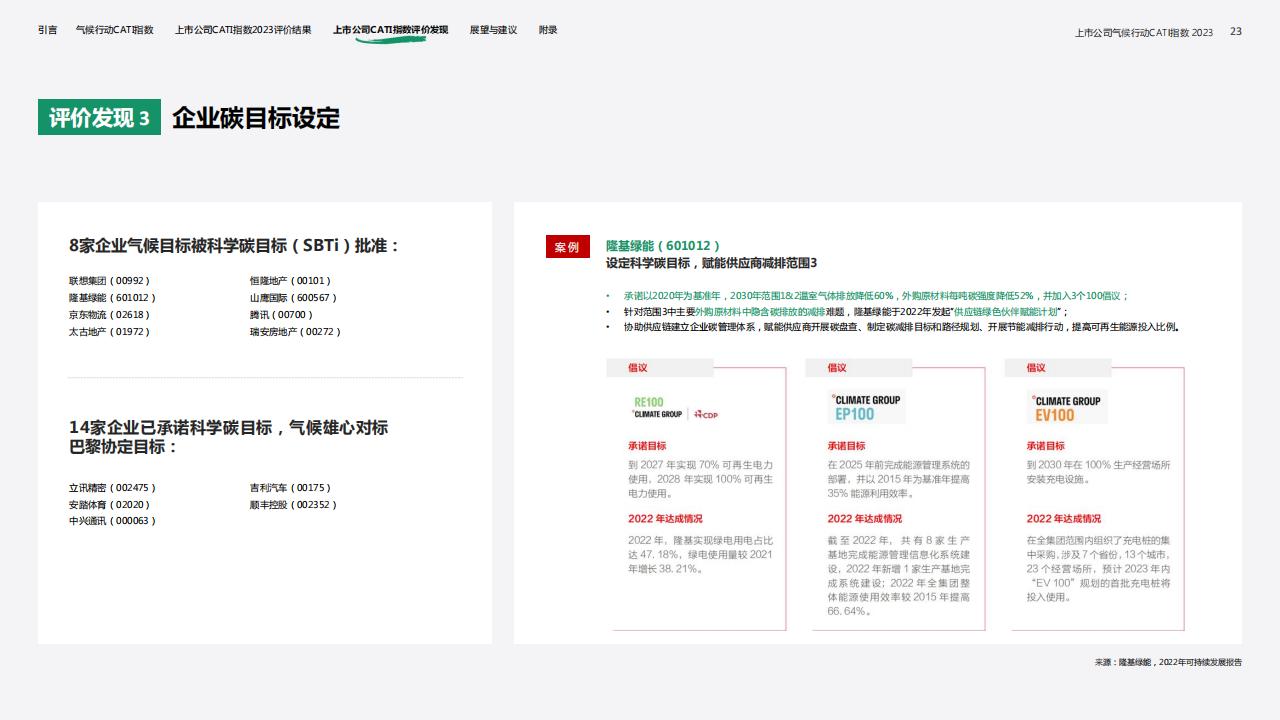This screenshot has width=1280, height=720.
Task: Click green phrase 供应链绿色伙伴赋能计划
Action: click(1007, 312)
